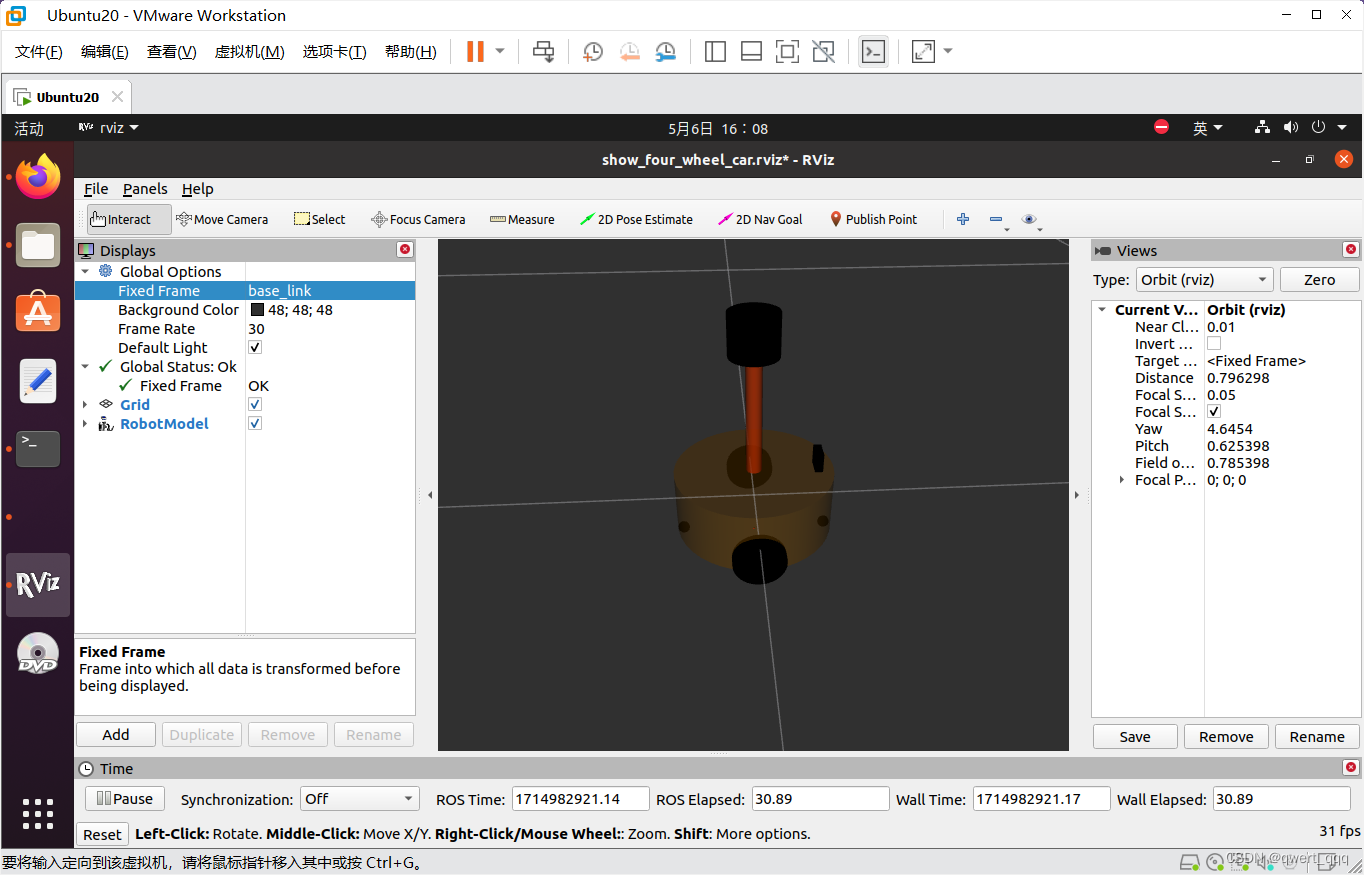Screen dimensions: 1364x875
Task: Take a VMware snapshot
Action: [x=593, y=51]
